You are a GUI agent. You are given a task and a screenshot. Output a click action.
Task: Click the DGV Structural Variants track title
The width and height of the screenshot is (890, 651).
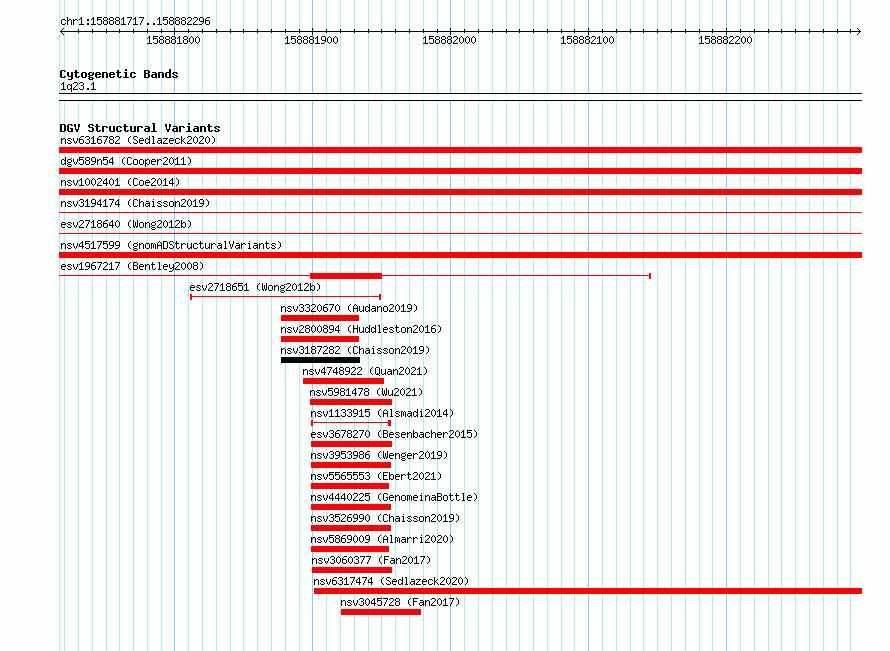coord(140,128)
